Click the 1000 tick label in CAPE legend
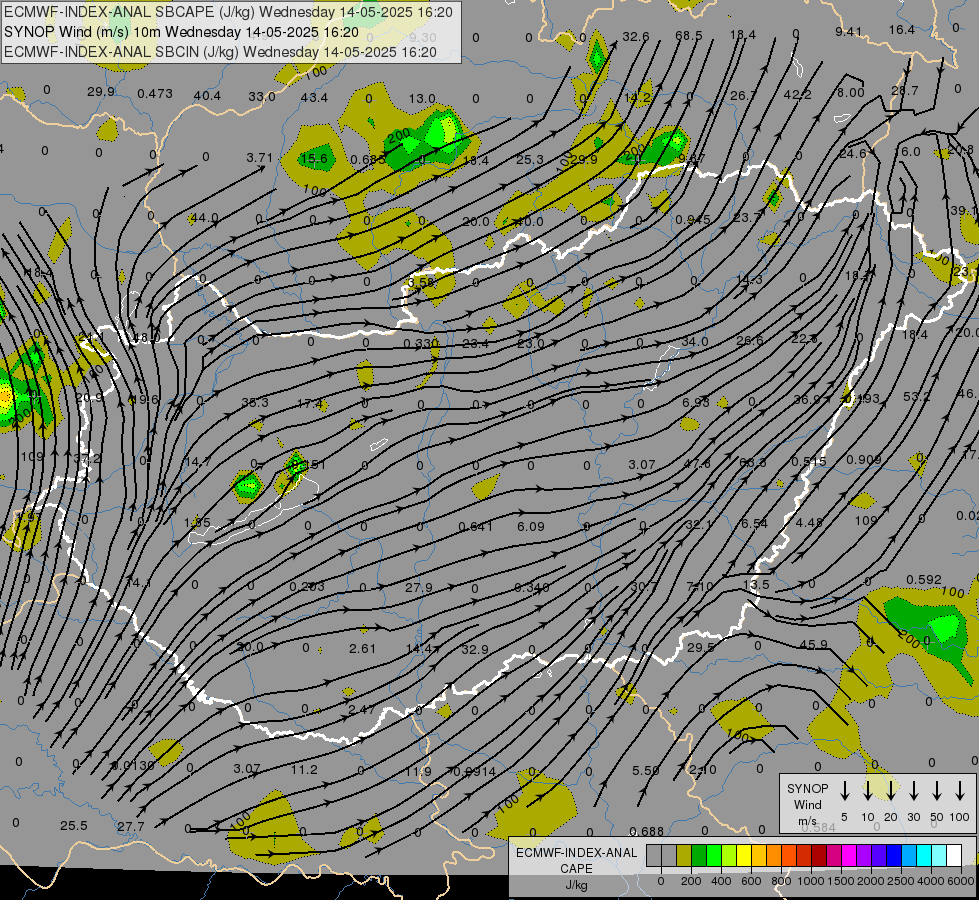 pyautogui.click(x=810, y=881)
